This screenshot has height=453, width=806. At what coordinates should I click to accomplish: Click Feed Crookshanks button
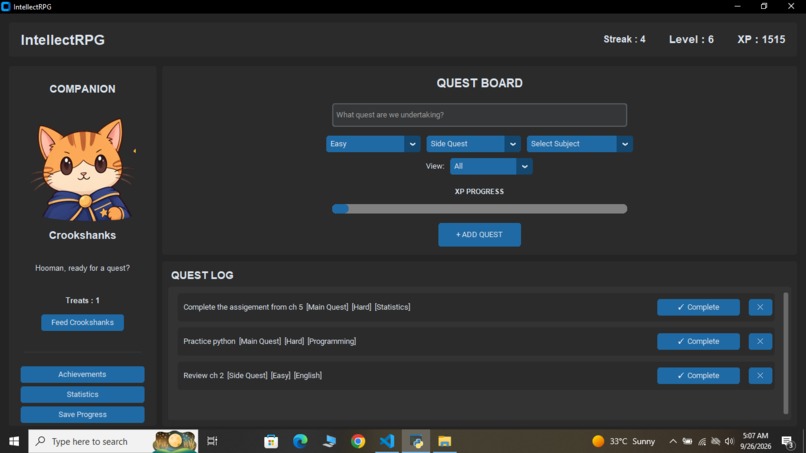[x=82, y=322]
